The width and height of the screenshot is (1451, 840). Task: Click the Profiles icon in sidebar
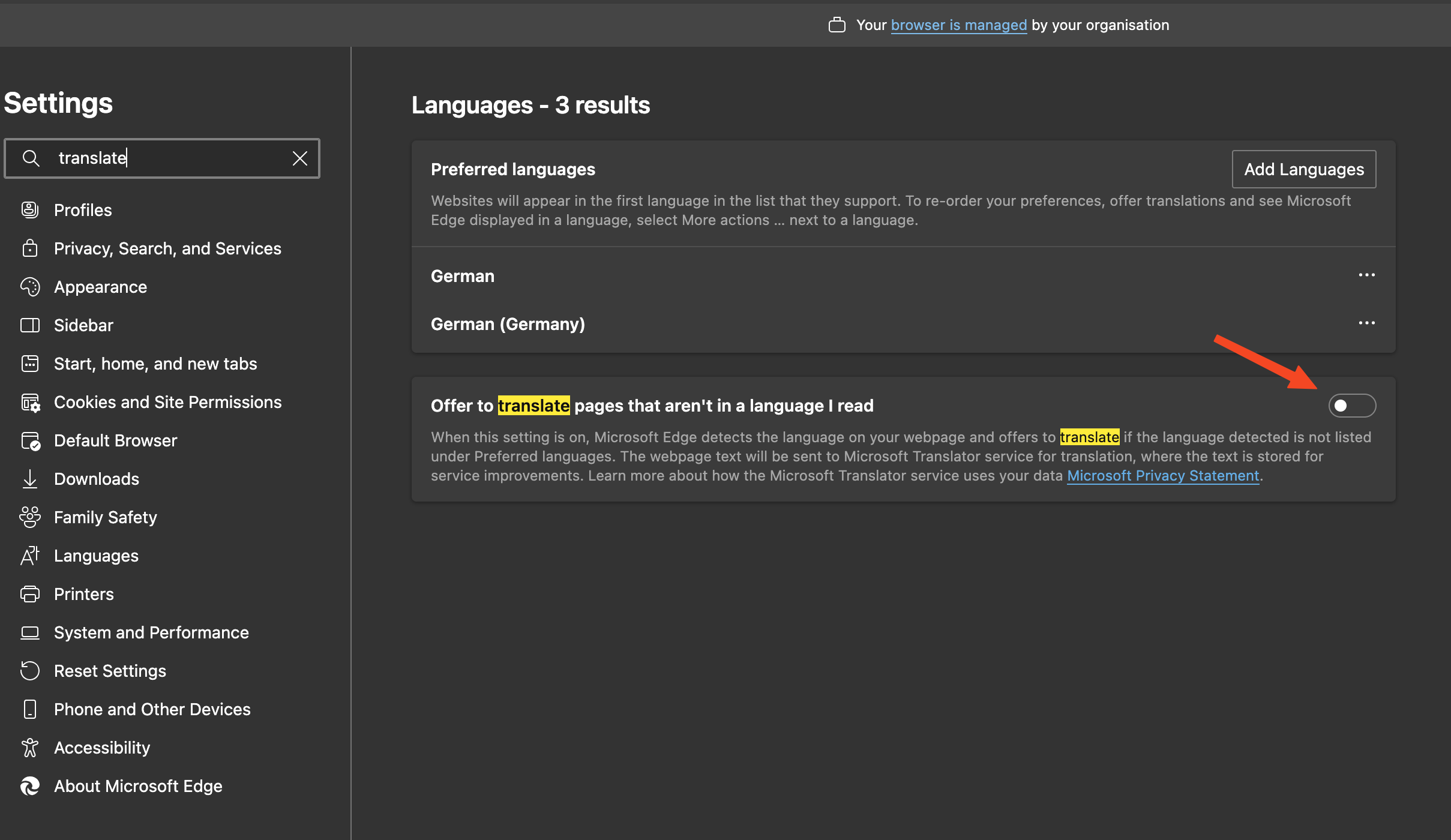tap(30, 210)
